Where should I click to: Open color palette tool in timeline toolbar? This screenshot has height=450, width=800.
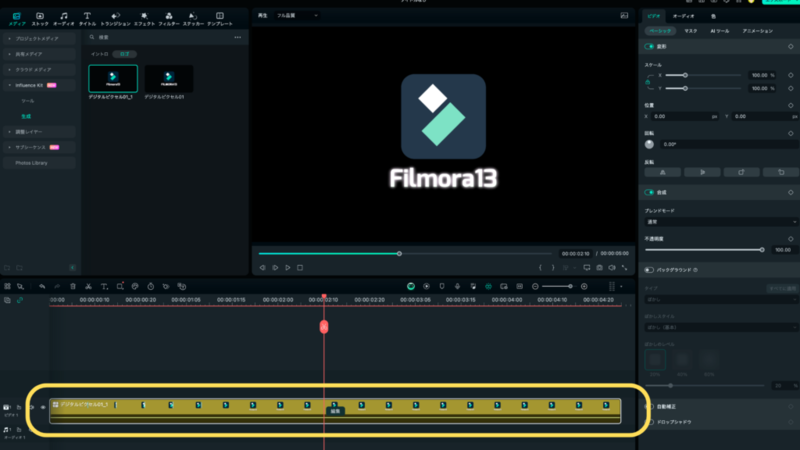pyautogui.click(x=135, y=287)
